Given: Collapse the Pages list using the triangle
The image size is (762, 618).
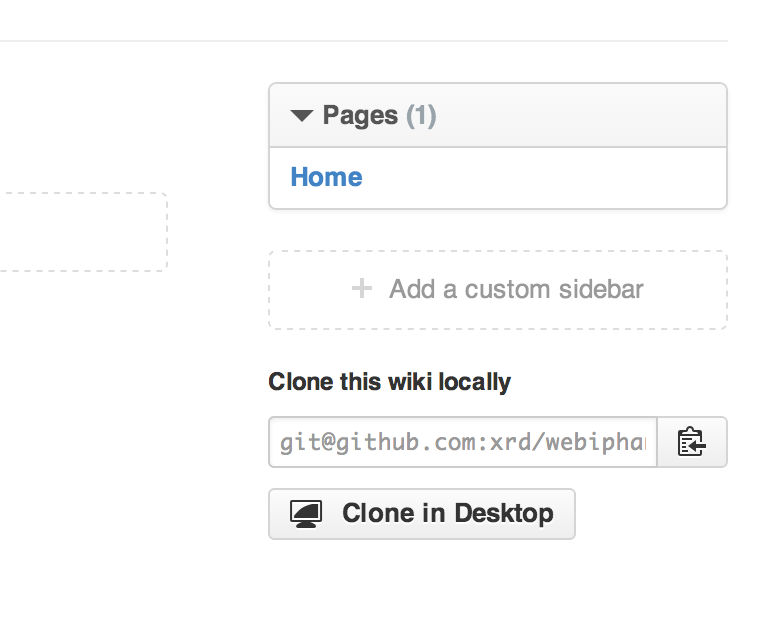Looking at the screenshot, I should tap(302, 116).
